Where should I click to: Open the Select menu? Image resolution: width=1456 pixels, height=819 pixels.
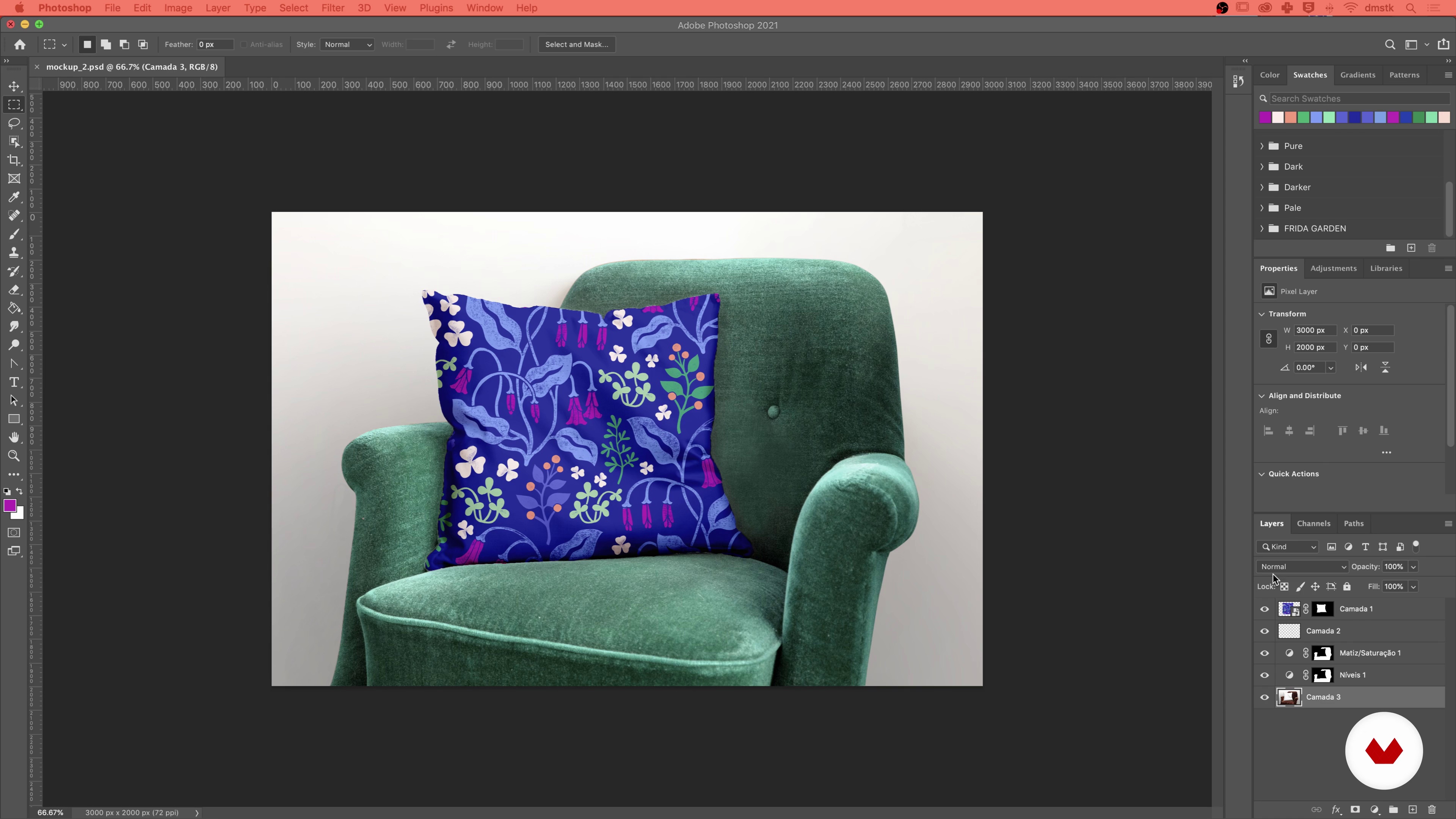(294, 8)
